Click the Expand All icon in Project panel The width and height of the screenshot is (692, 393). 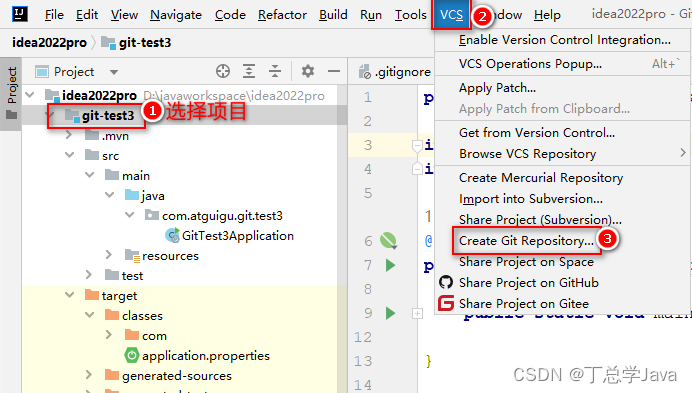pyautogui.click(x=249, y=71)
